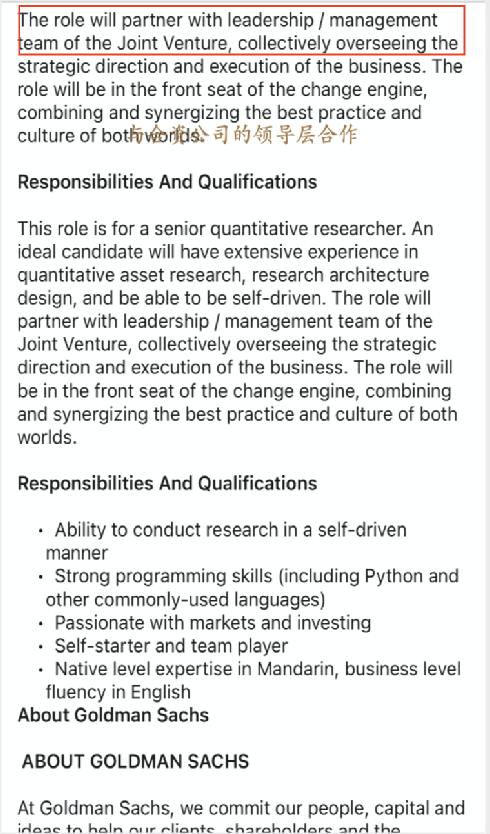Click the line other commonly-used languages)

point(185,599)
